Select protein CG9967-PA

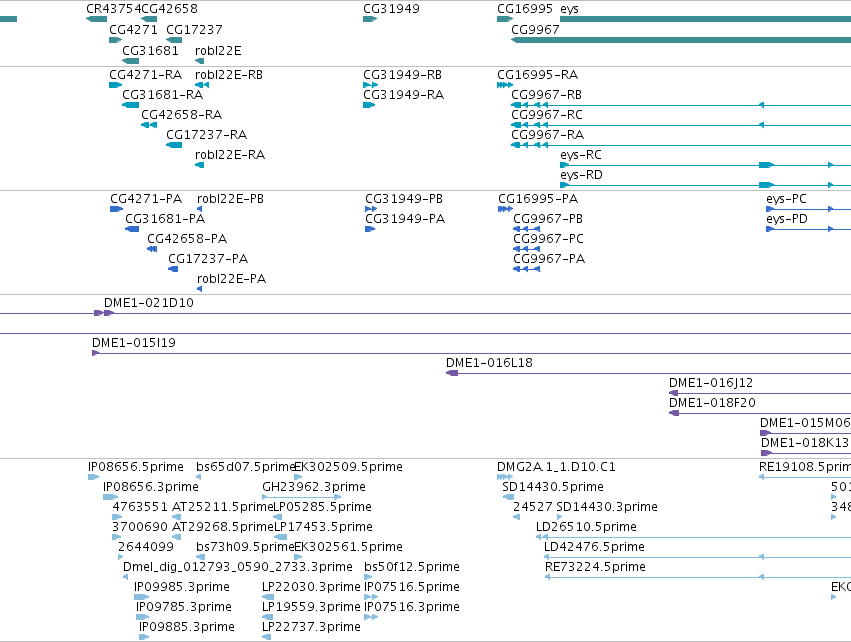pyautogui.click(x=549, y=259)
